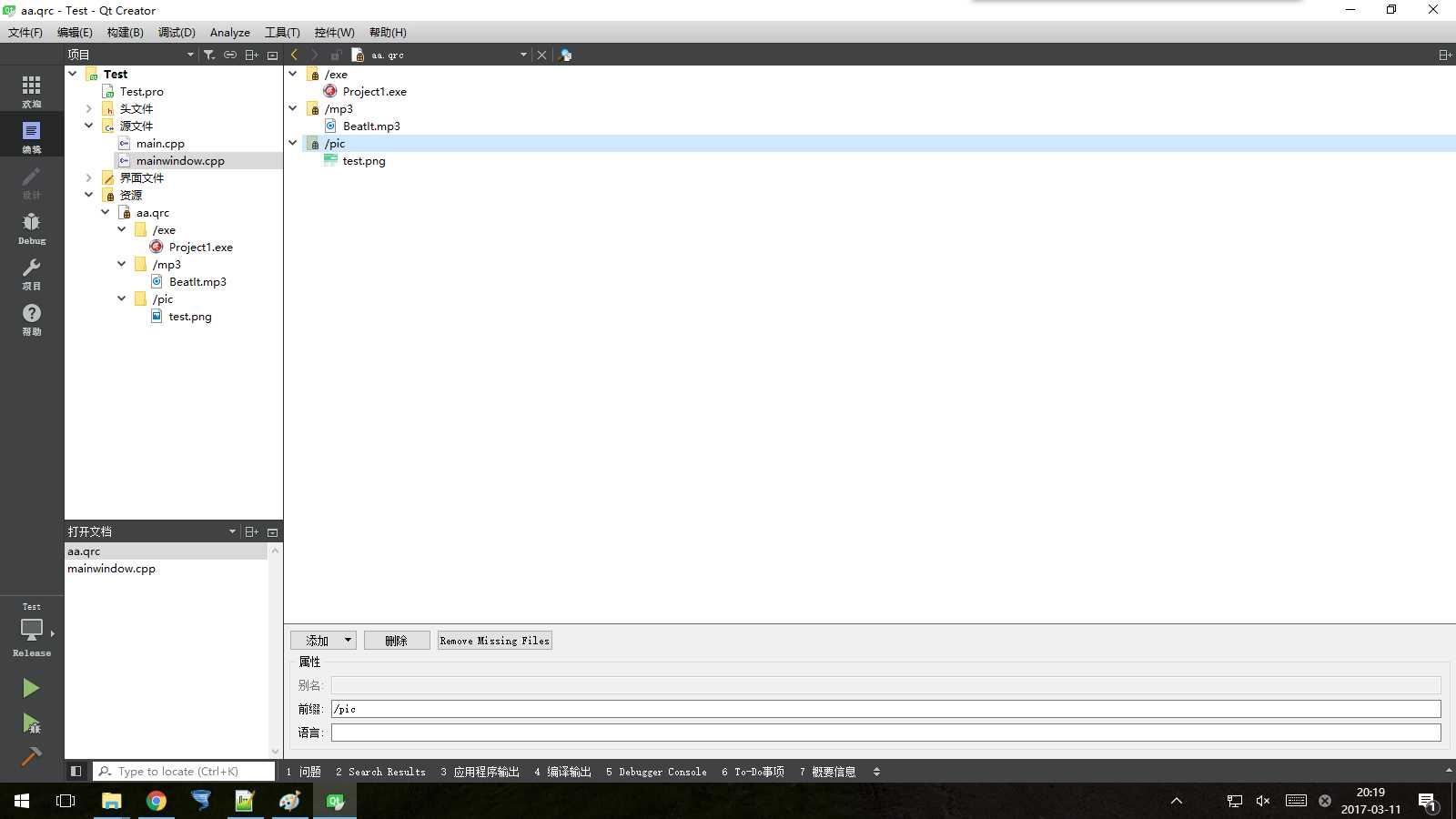The image size is (1456, 819).
Task: Open the 添加 (Add) button dropdown
Action: pyautogui.click(x=348, y=641)
